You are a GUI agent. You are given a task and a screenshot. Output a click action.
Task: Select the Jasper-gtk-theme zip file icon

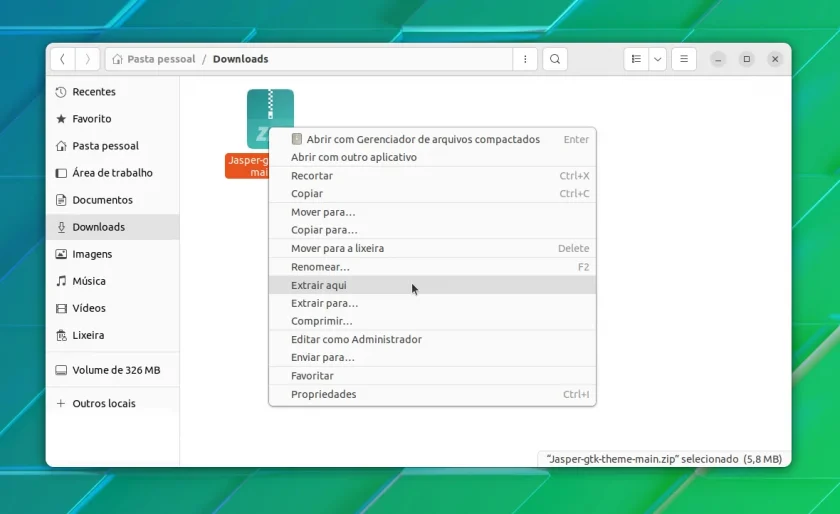pyautogui.click(x=270, y=119)
